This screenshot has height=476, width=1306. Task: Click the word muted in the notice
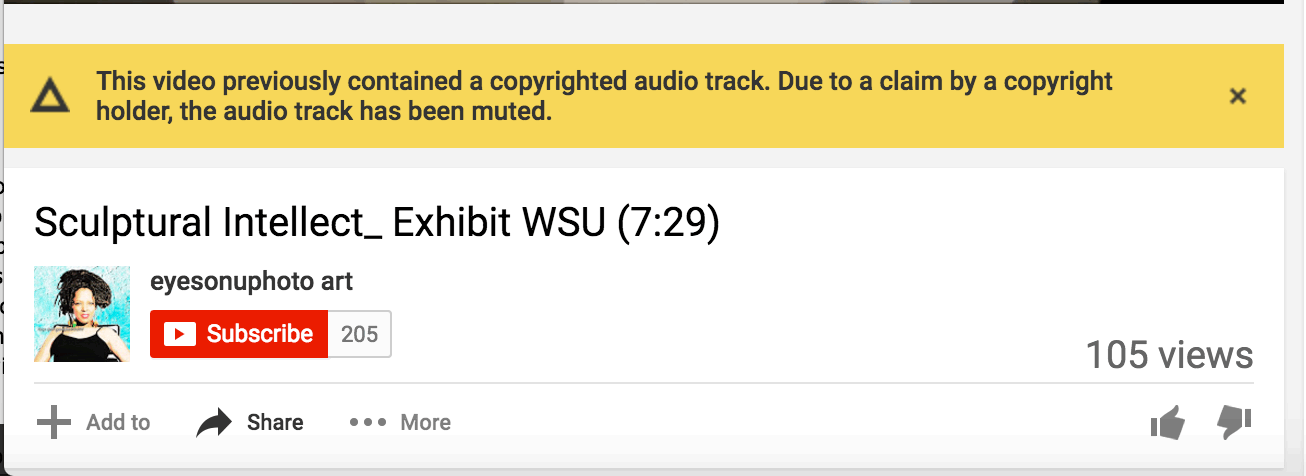click(x=509, y=112)
